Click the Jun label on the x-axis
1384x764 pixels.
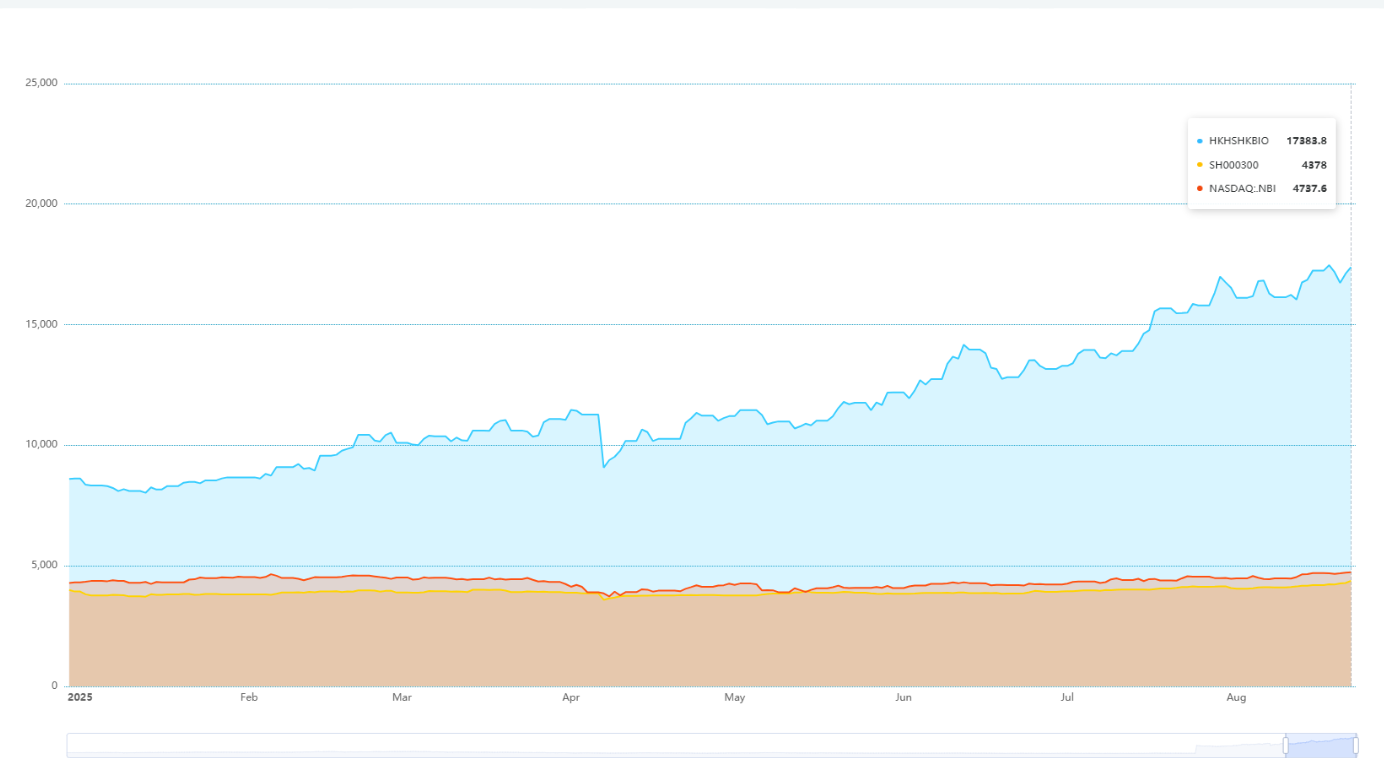pyautogui.click(x=903, y=698)
